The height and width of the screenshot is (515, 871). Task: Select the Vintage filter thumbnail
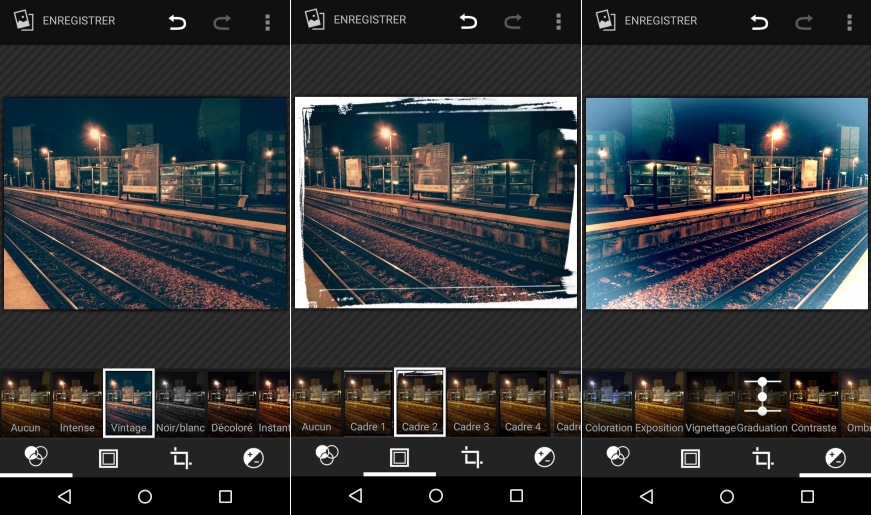(129, 403)
